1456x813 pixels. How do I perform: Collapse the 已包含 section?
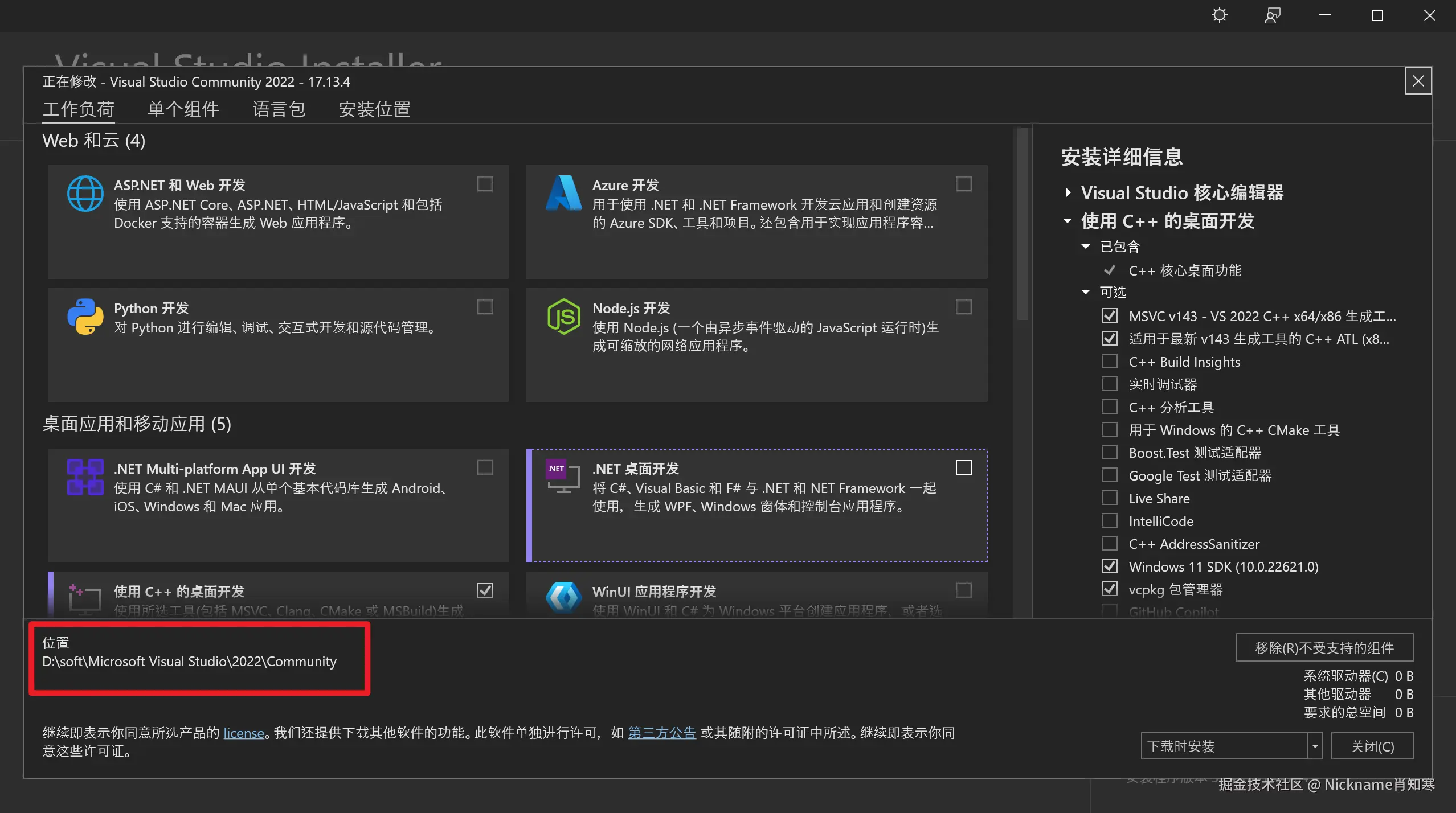click(x=1086, y=247)
